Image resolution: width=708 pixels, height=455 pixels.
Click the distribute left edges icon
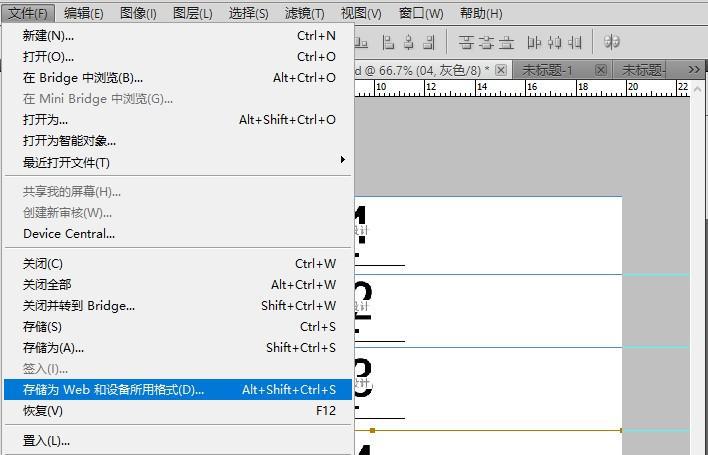click(x=534, y=42)
